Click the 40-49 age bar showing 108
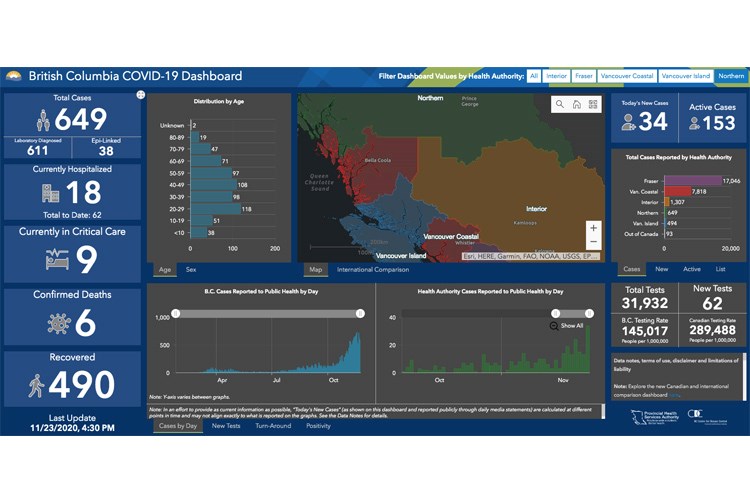The height and width of the screenshot is (504, 750). tap(214, 185)
